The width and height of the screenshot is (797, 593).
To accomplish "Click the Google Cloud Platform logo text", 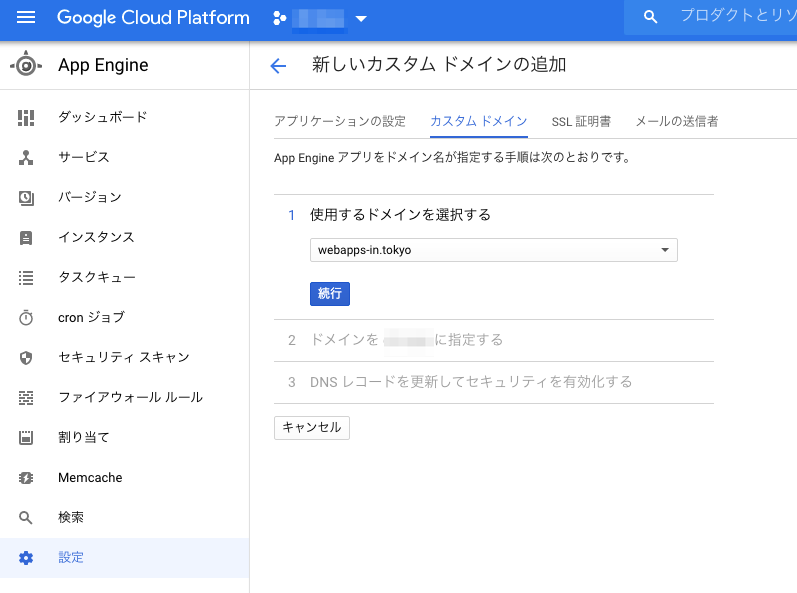I will click(153, 18).
